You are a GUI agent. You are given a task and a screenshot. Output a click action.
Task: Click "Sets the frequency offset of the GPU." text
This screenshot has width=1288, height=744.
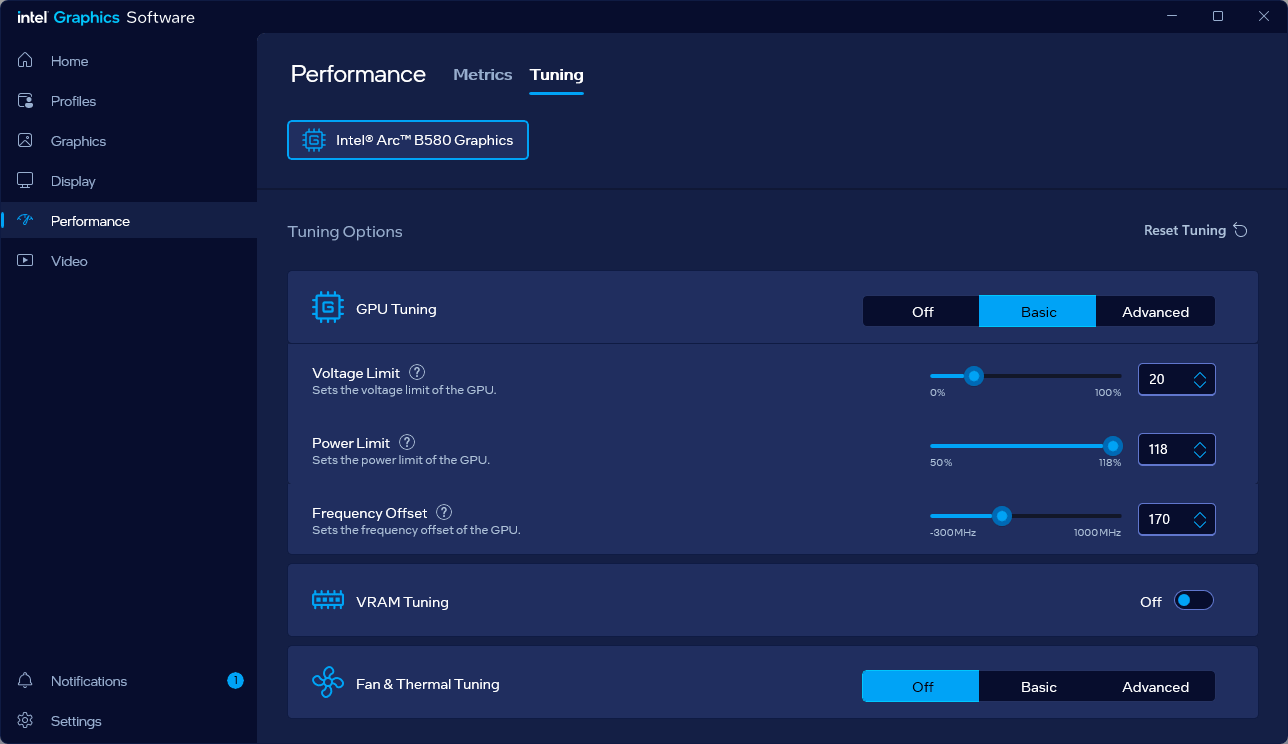[x=416, y=530]
